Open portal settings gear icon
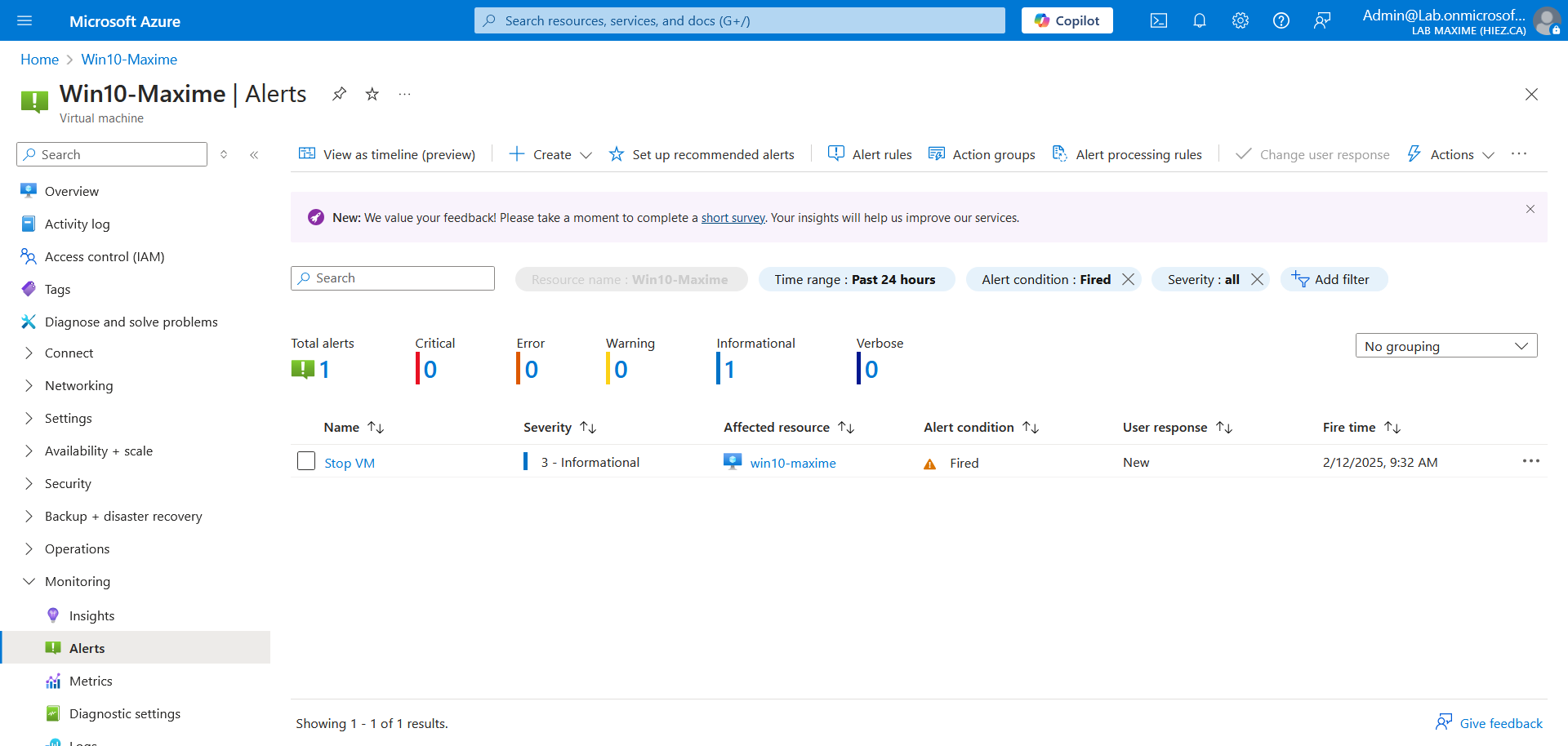Image resolution: width=1568 pixels, height=746 pixels. (1240, 20)
